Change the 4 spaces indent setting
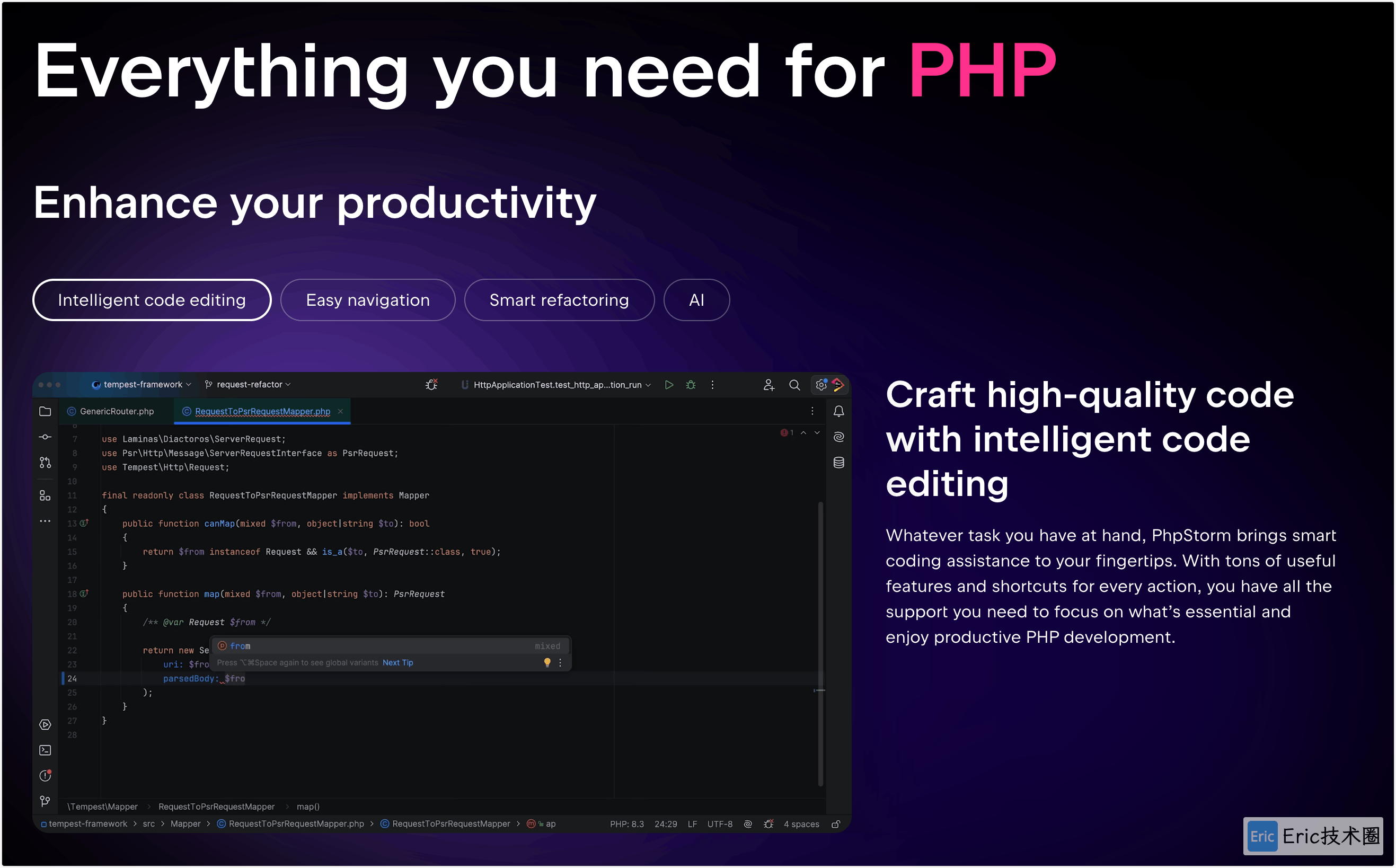The width and height of the screenshot is (1396, 868). click(x=801, y=824)
